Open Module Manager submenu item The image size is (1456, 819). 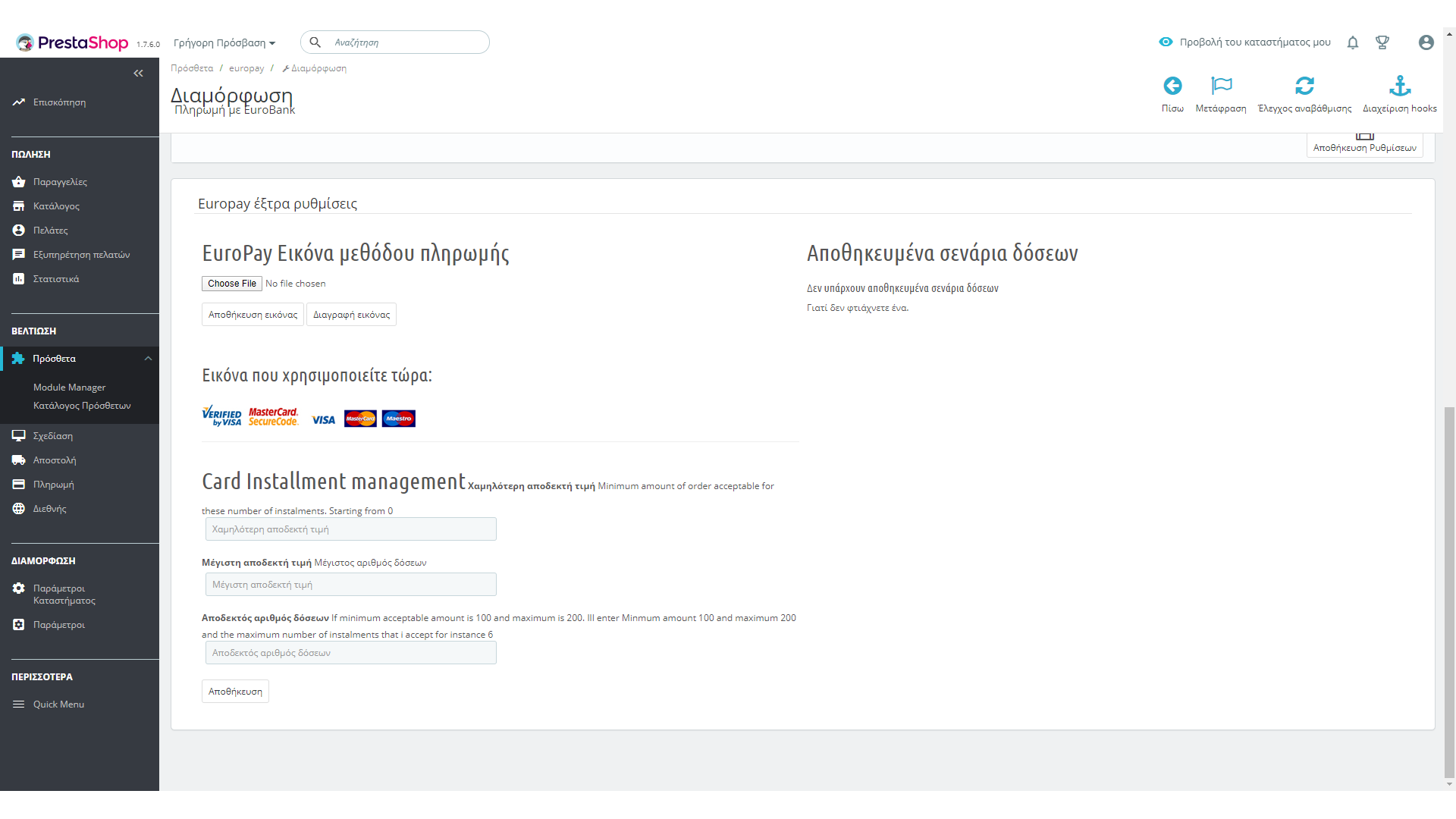[x=69, y=388]
